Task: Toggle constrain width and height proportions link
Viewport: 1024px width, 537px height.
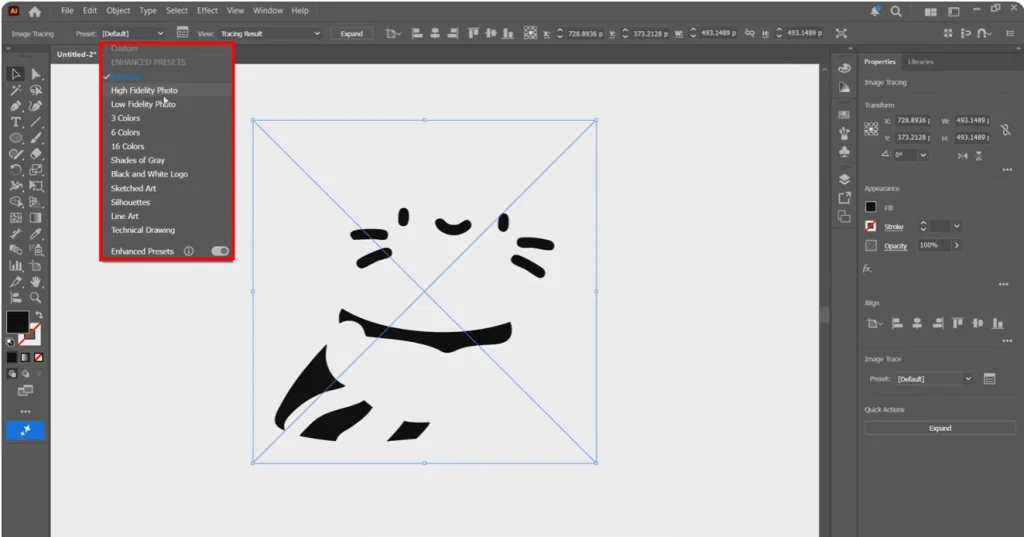Action: [x=1006, y=129]
